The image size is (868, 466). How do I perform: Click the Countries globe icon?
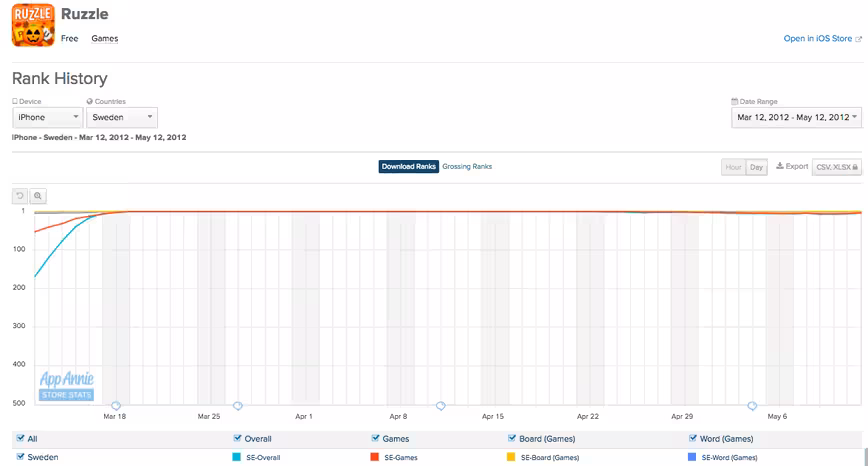[x=90, y=101]
